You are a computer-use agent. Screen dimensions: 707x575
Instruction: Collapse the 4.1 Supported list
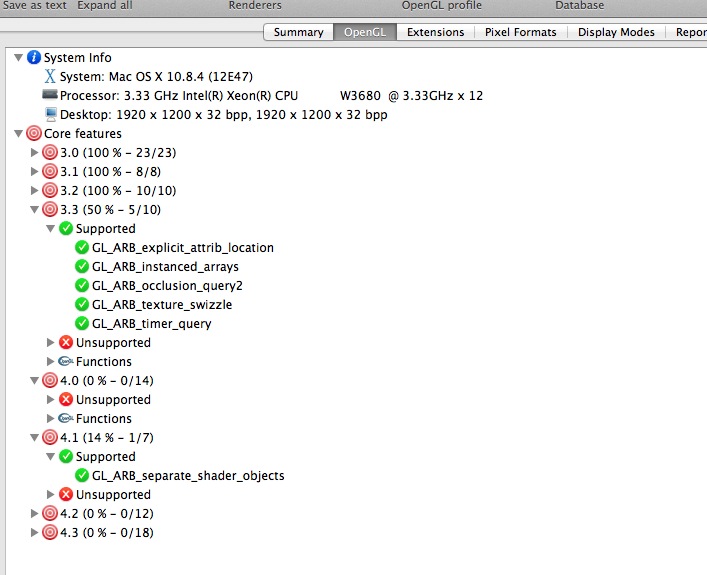pyautogui.click(x=50, y=456)
